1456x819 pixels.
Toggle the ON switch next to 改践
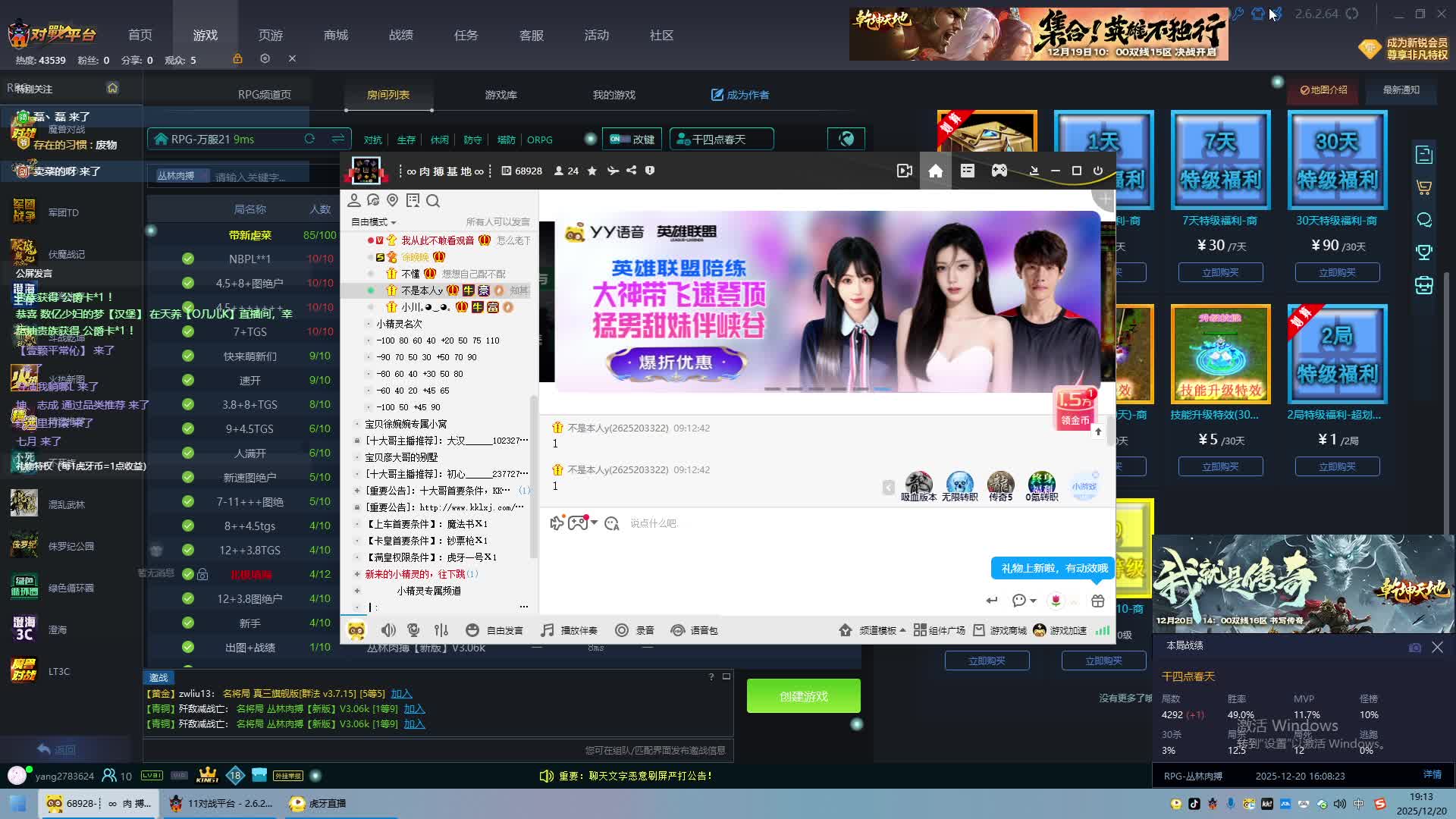[x=619, y=139]
